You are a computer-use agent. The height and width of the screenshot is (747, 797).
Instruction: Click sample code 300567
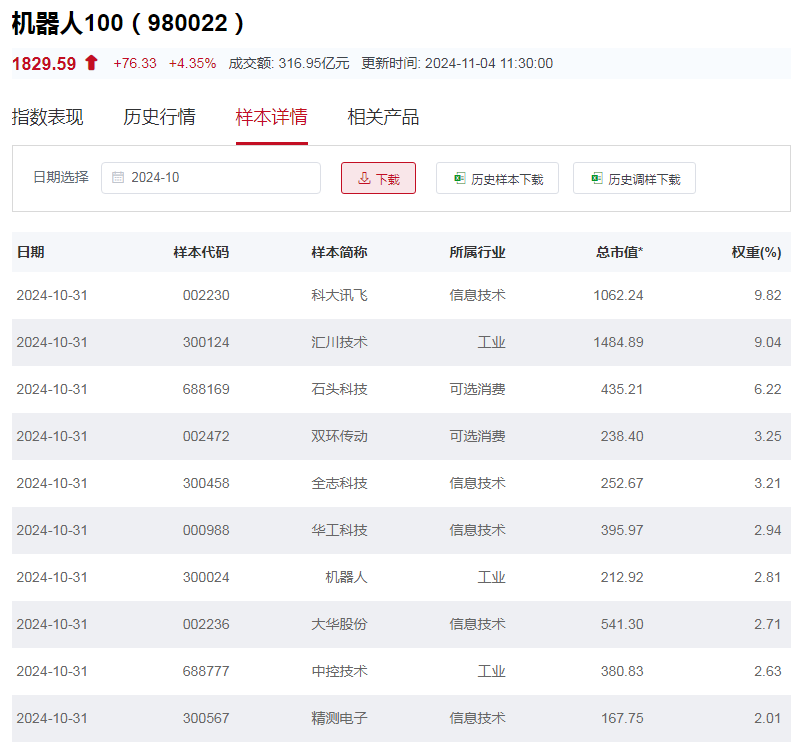[206, 718]
